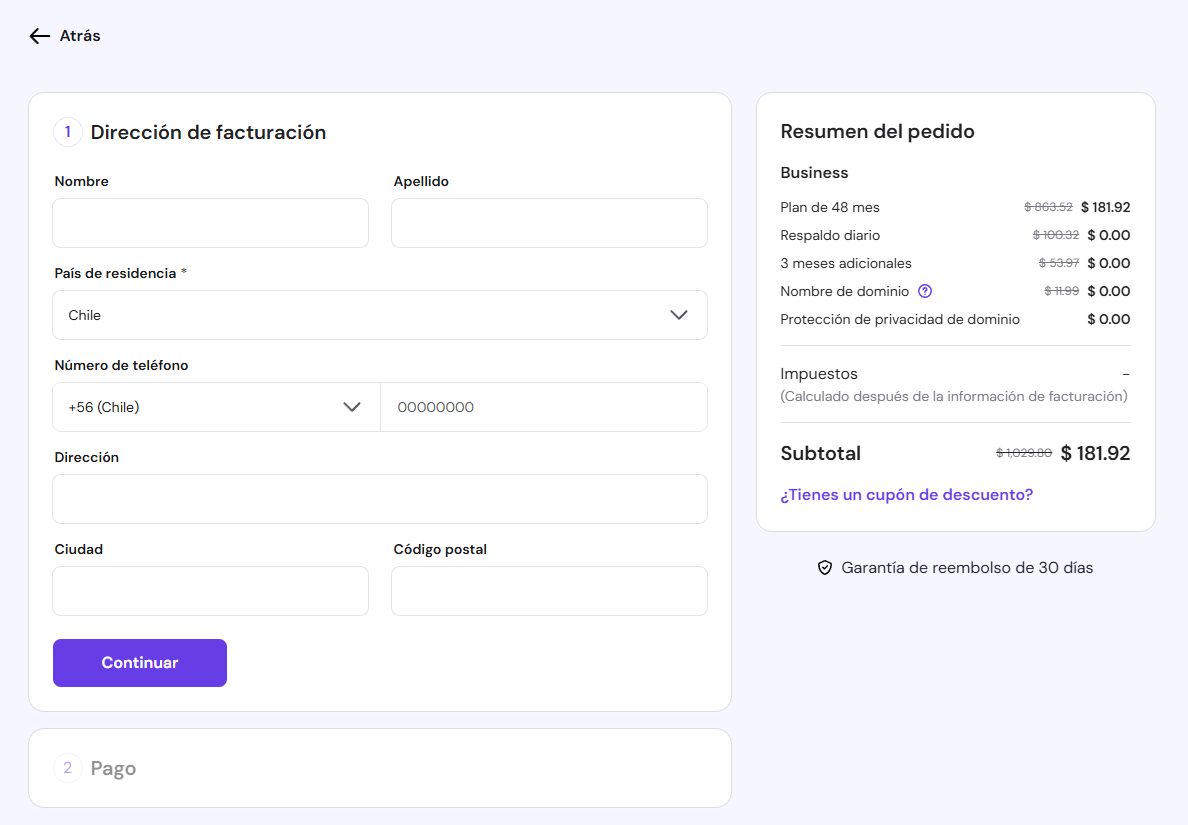Select the phone number input field

point(543,407)
